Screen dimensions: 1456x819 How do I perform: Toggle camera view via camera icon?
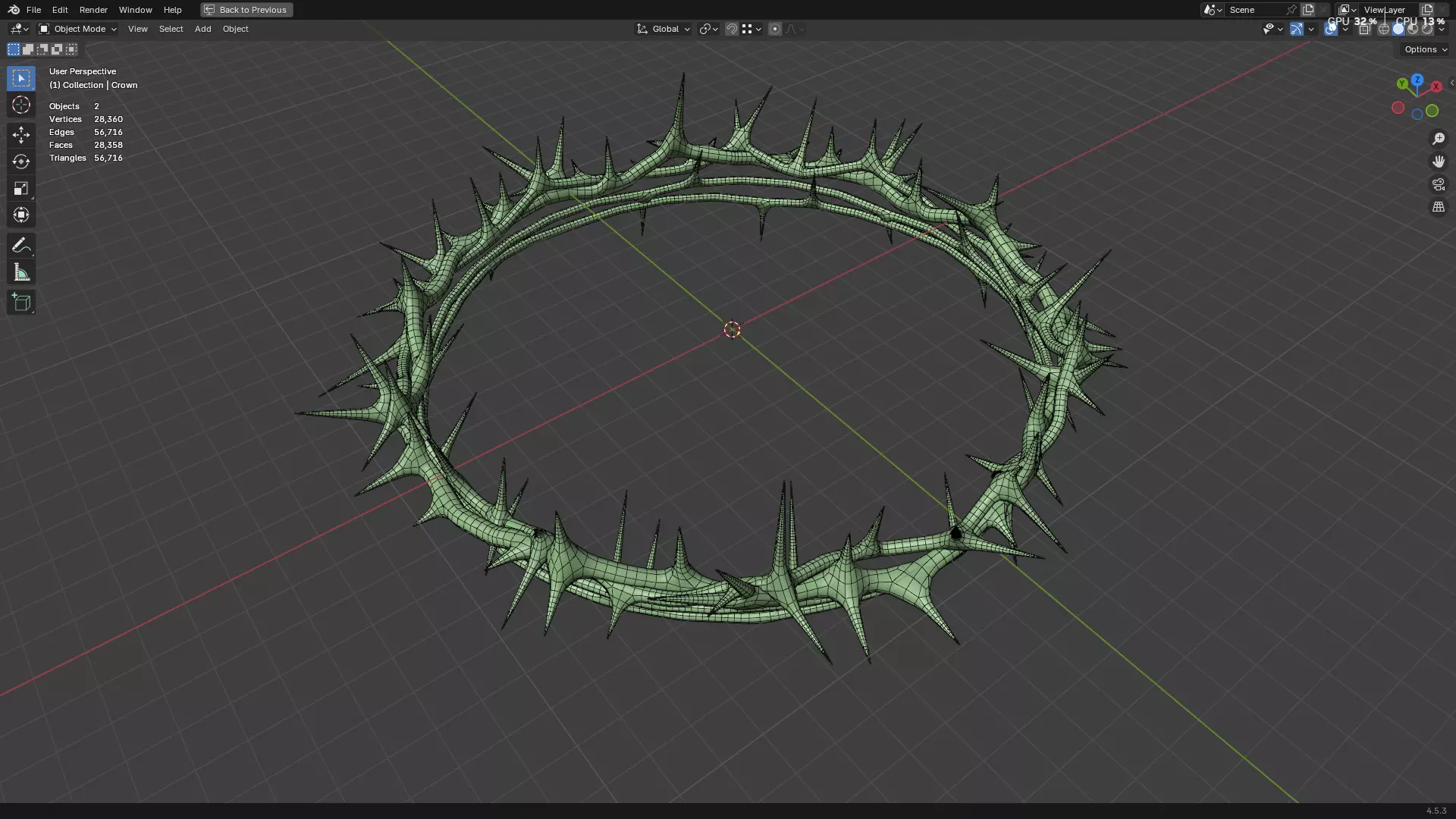1439,184
